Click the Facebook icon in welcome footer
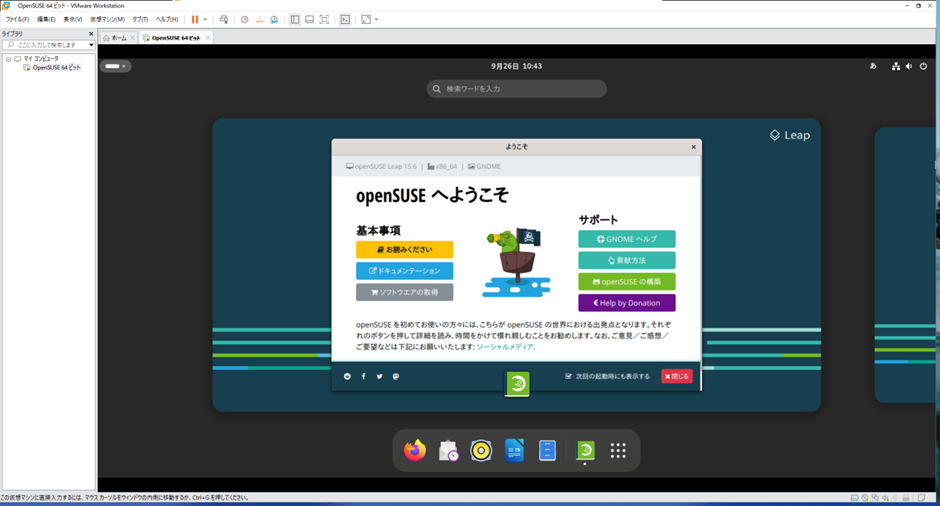The width and height of the screenshot is (940, 506). tap(363, 376)
